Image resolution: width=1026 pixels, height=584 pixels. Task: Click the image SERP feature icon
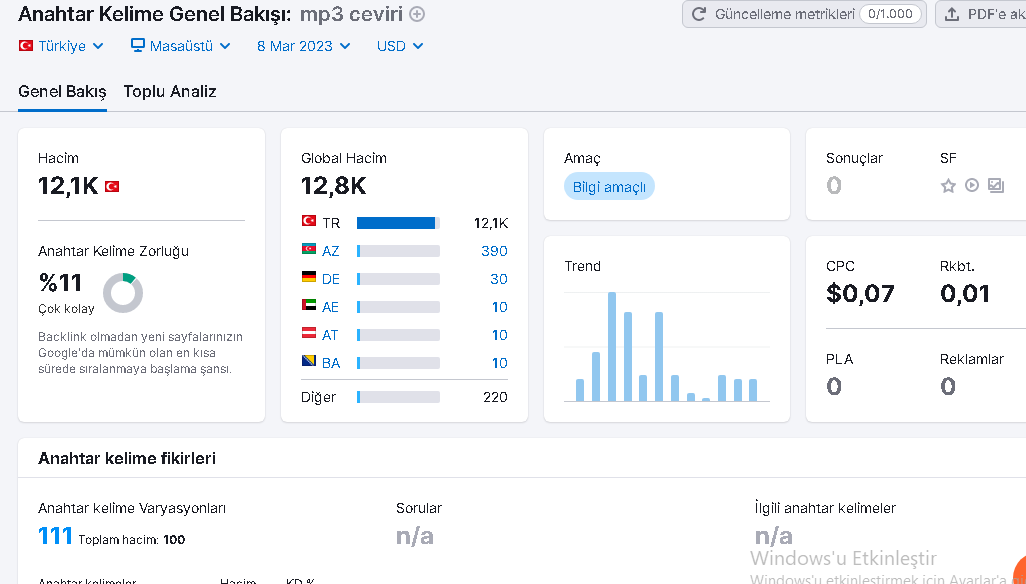coord(996,185)
